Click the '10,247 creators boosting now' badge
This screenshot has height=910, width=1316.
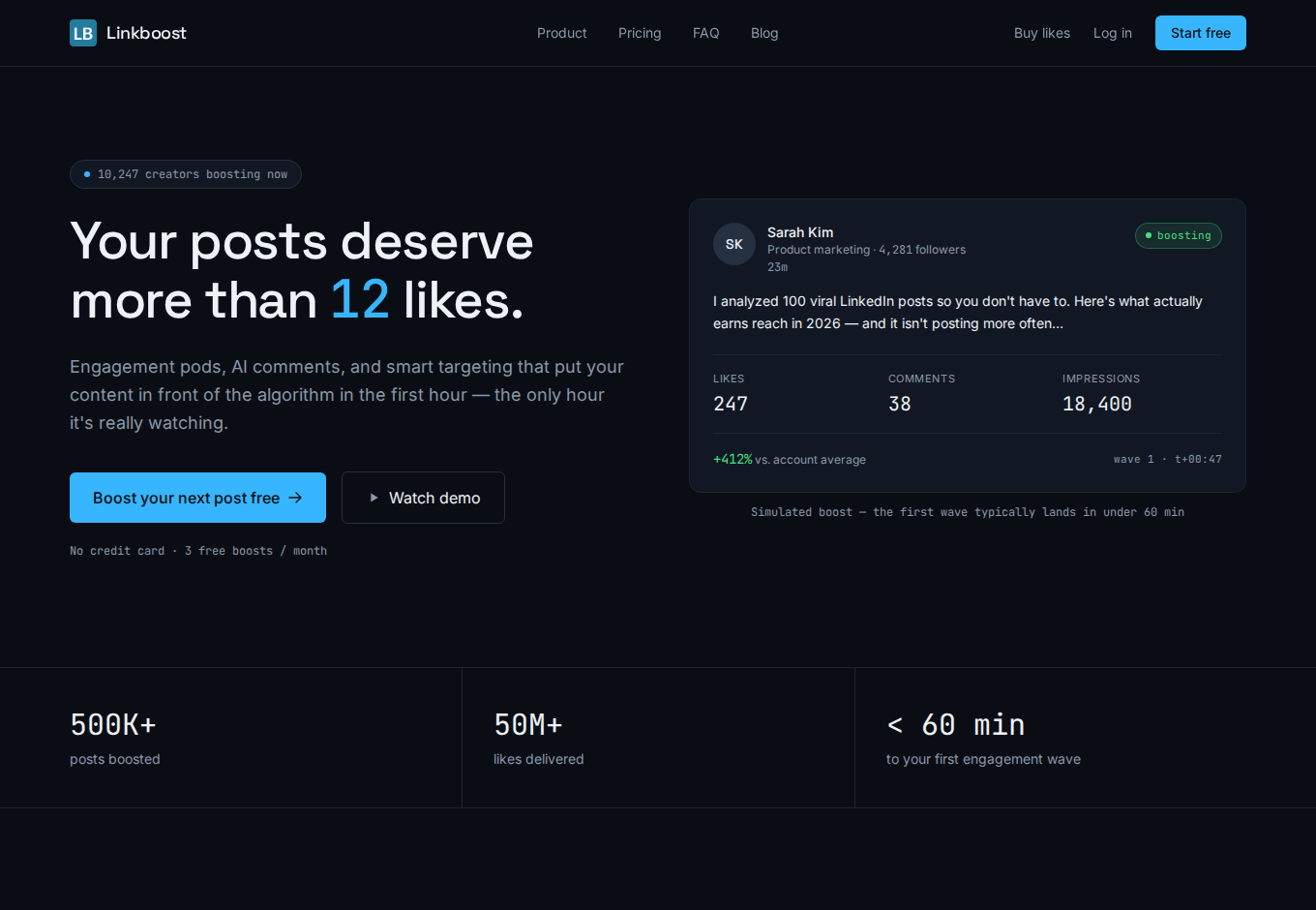pyautogui.click(x=186, y=174)
